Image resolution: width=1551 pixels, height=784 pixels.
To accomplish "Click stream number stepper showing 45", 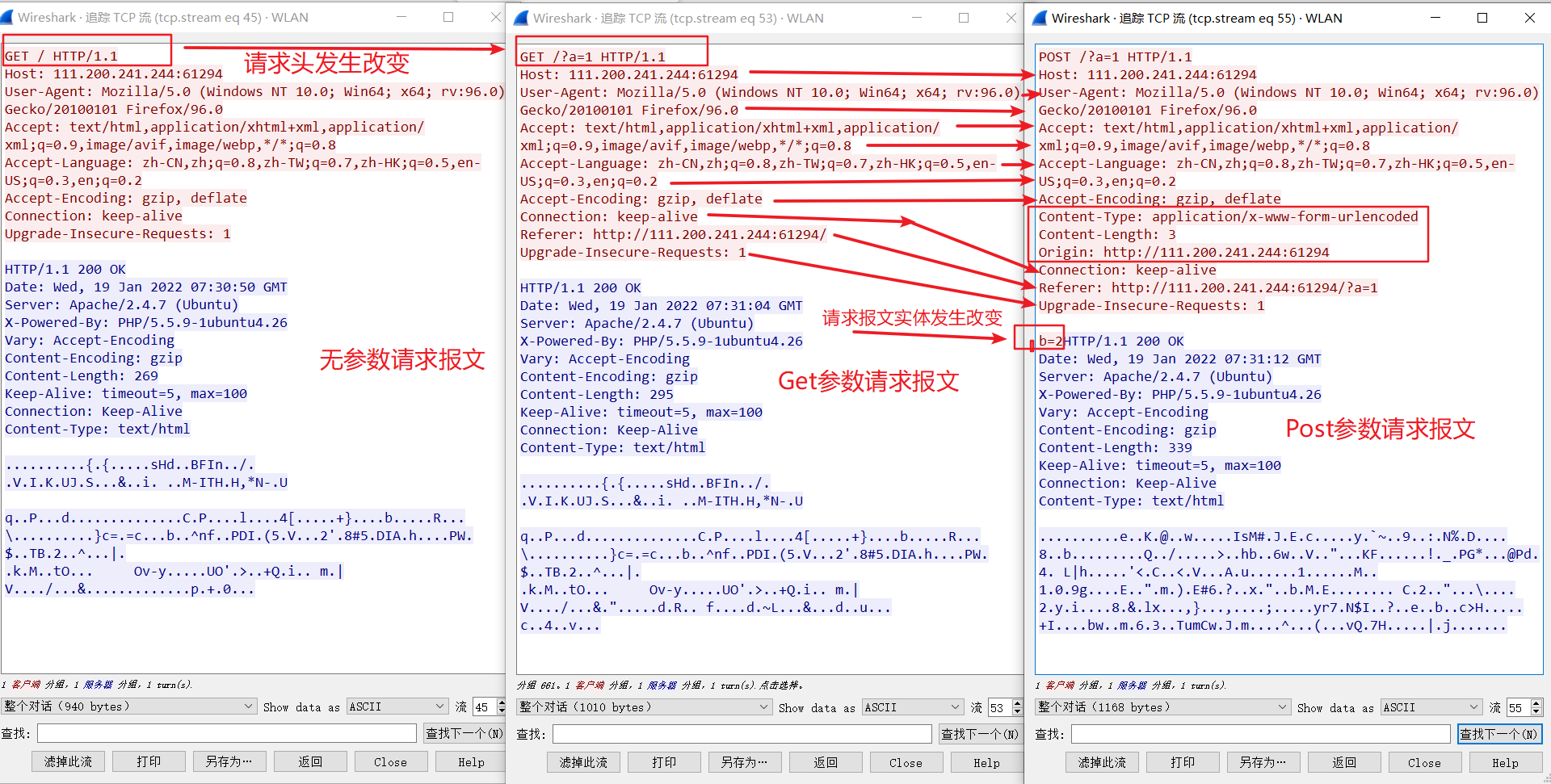I will pos(489,706).
